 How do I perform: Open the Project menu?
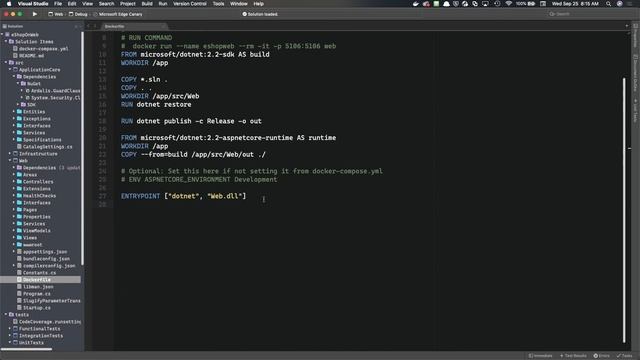click(x=127, y=4)
